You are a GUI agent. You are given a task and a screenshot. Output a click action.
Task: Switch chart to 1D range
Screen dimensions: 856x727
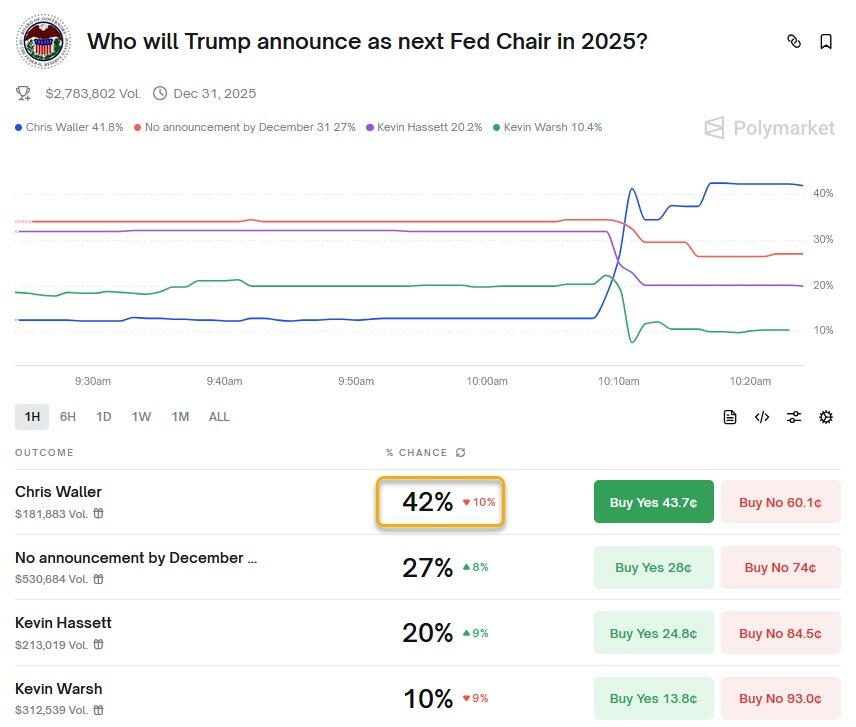click(103, 417)
